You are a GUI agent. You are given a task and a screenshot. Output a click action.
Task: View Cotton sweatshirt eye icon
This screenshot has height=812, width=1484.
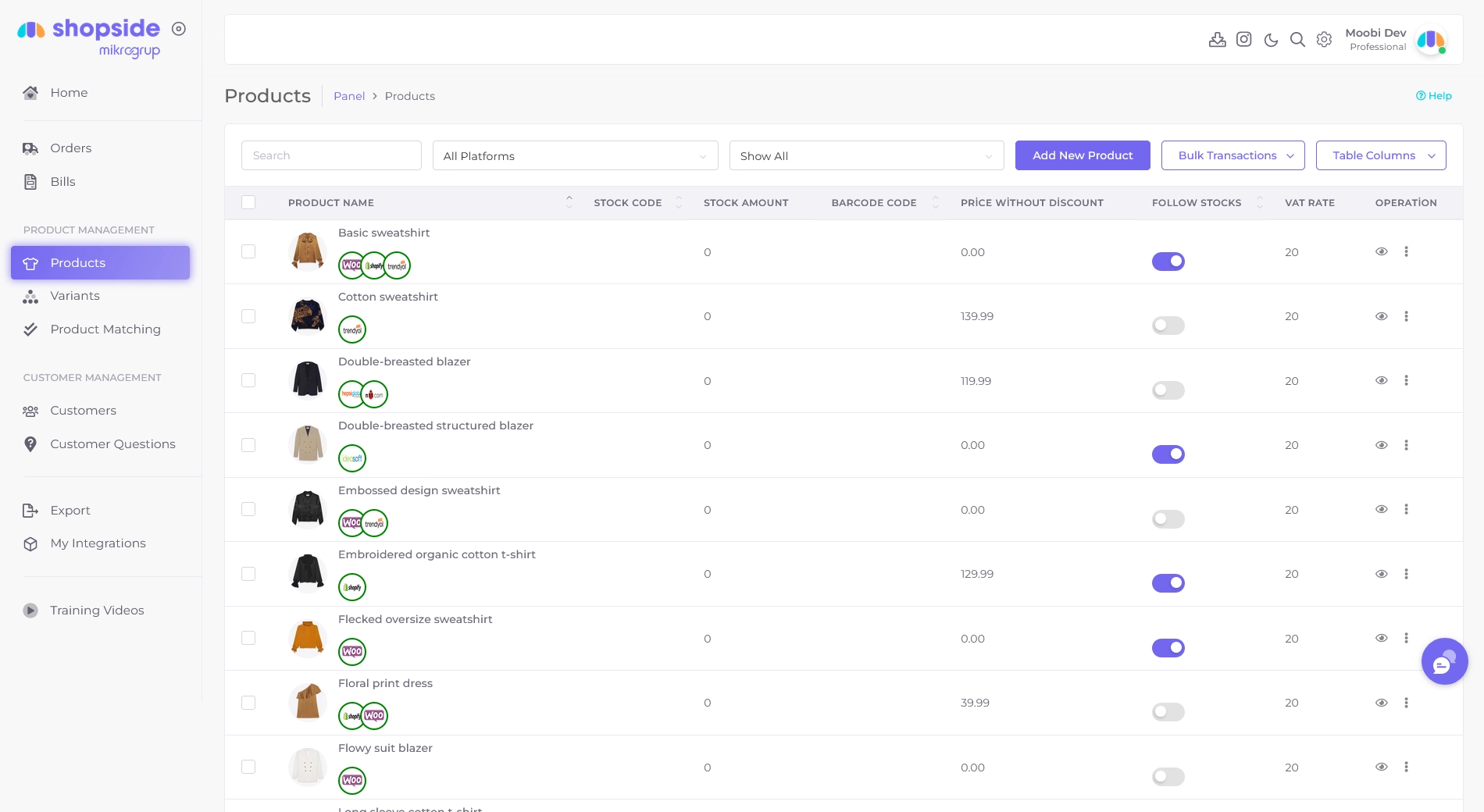1381,316
